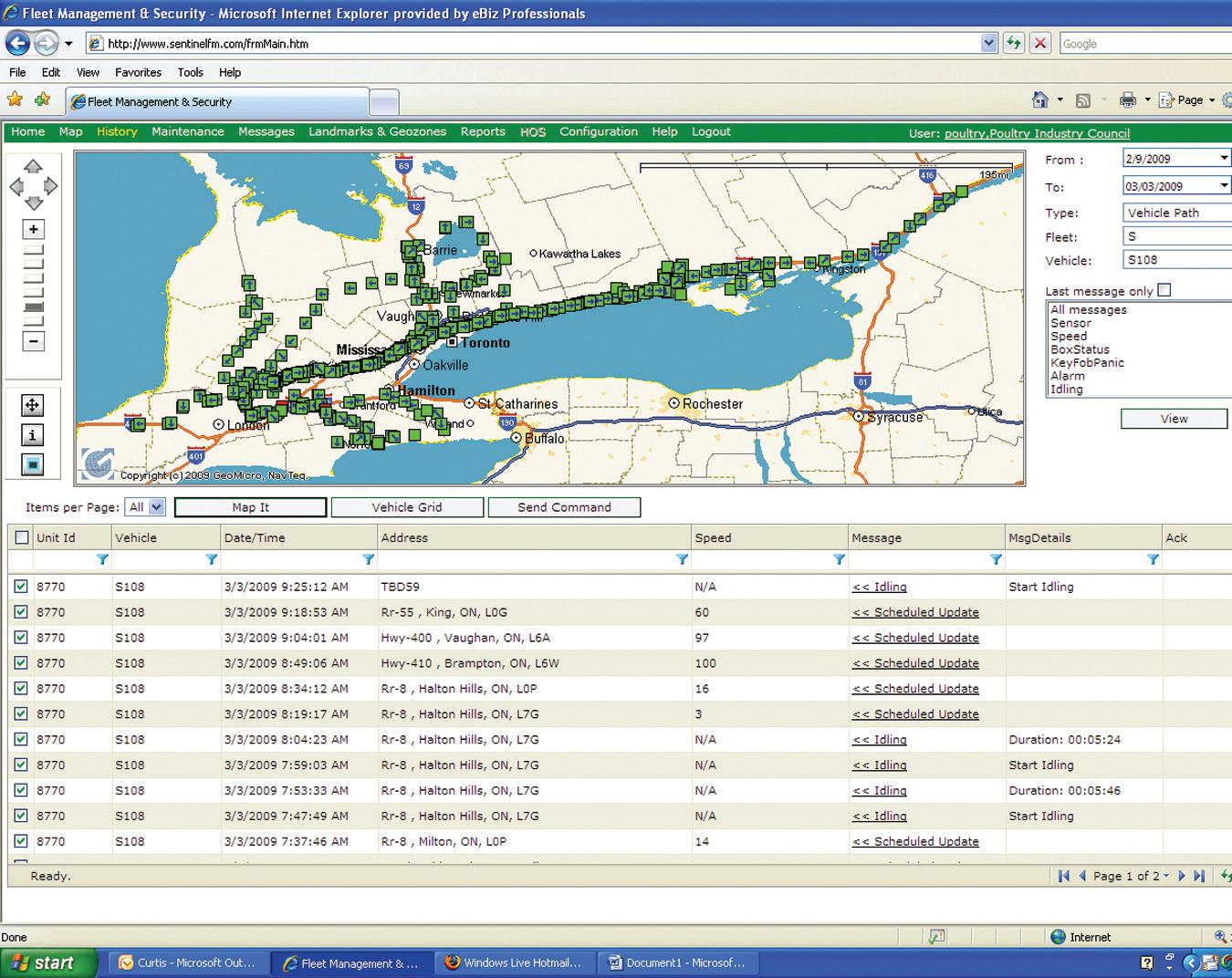The height and width of the screenshot is (978, 1232).
Task: Zoom in the map with plus button
Action: point(33,229)
